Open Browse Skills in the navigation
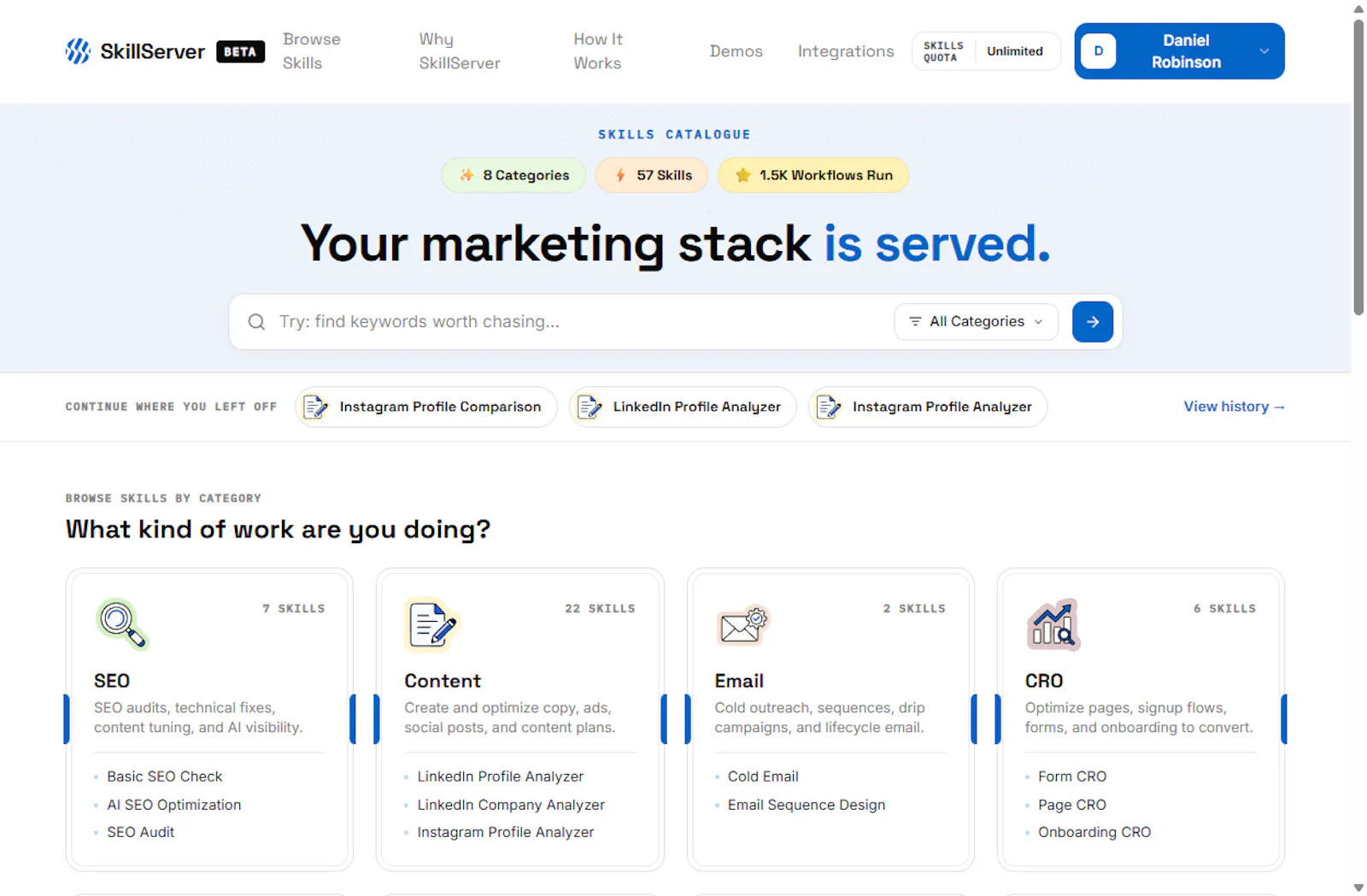 click(x=312, y=51)
